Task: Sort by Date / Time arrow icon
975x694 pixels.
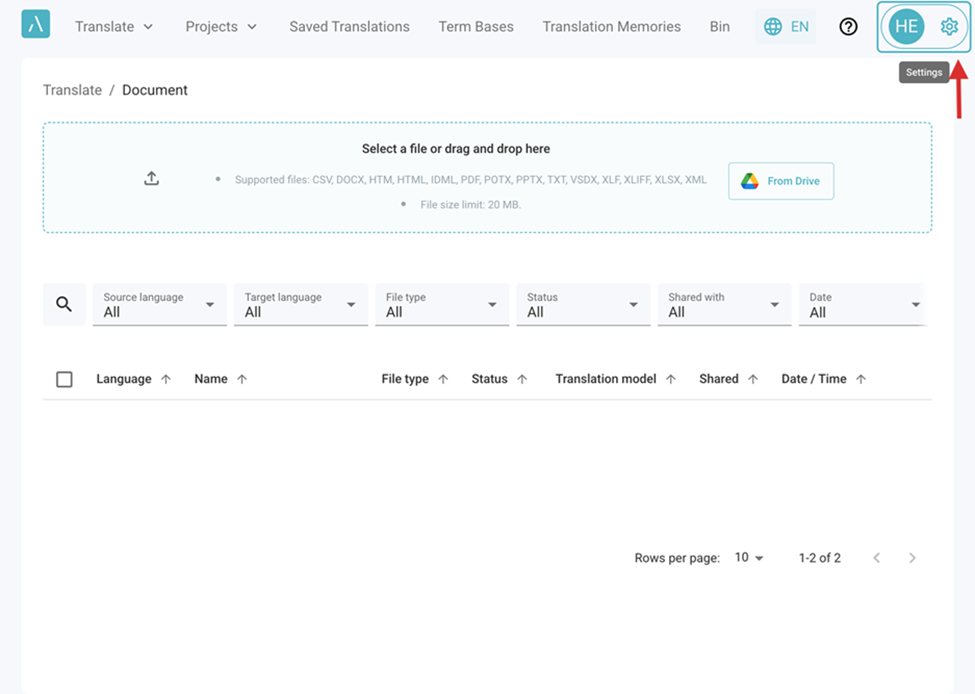Action: (861, 379)
